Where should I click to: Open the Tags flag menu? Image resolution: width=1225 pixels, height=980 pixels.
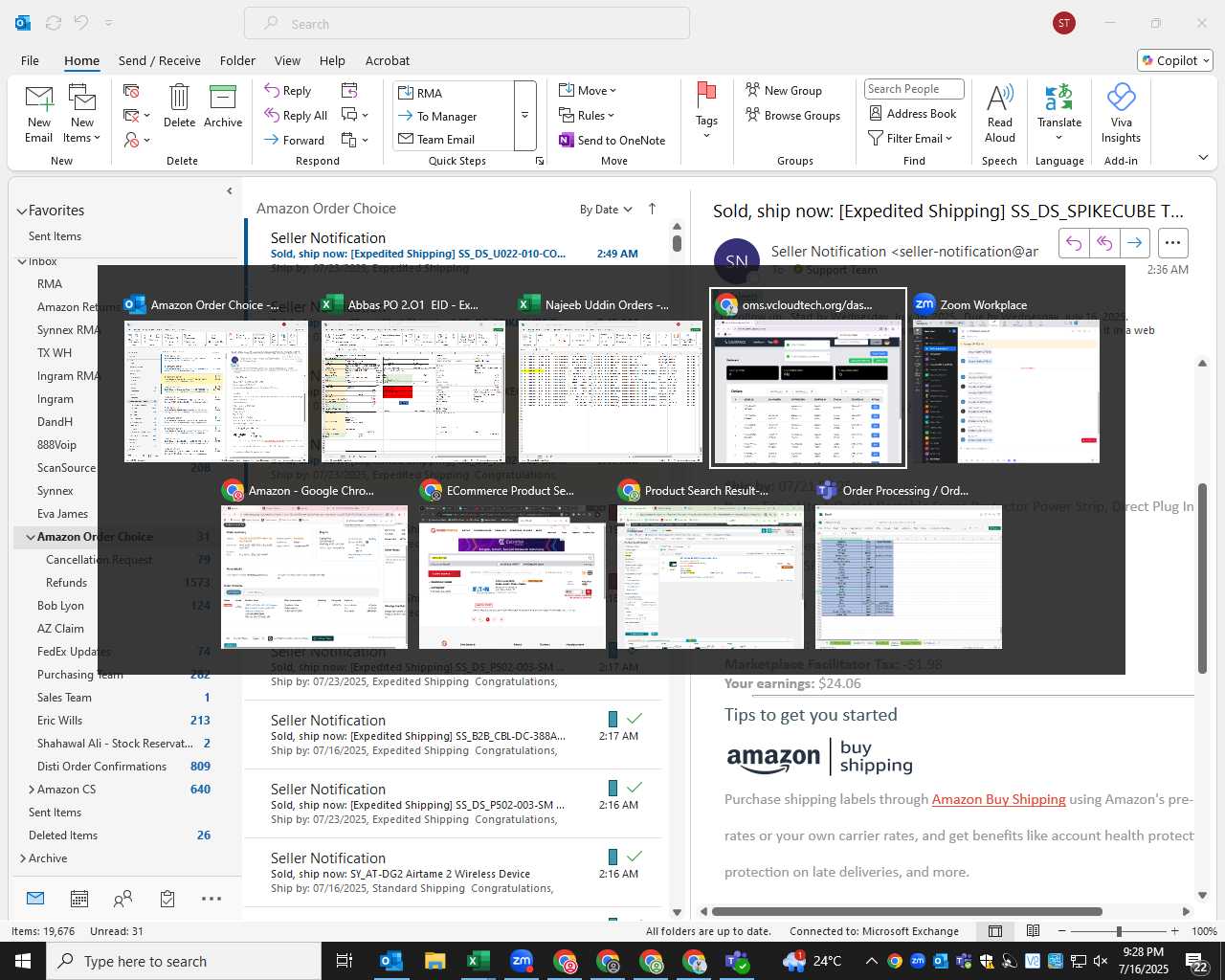706,111
